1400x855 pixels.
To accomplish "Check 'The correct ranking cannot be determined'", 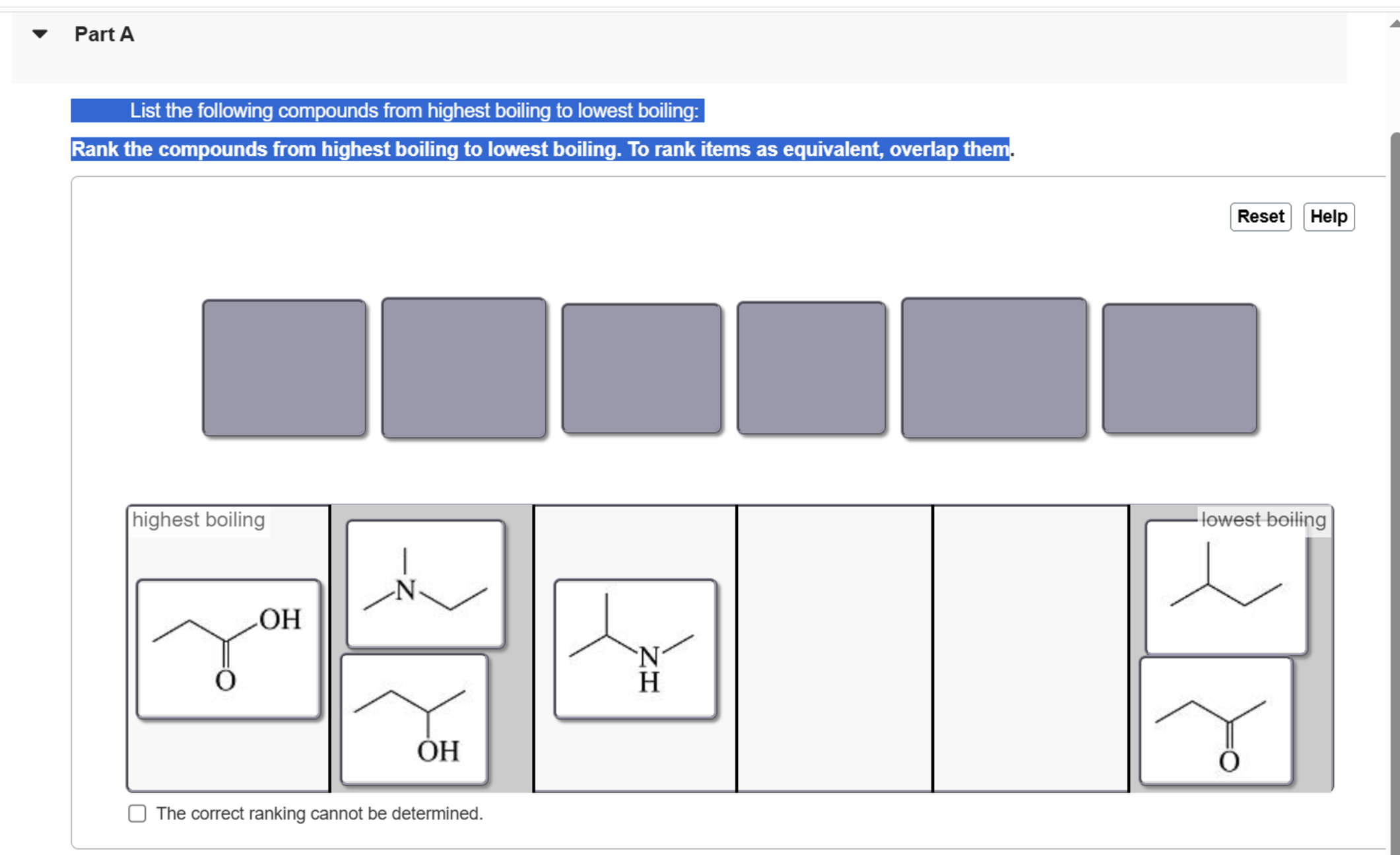I will tap(137, 813).
